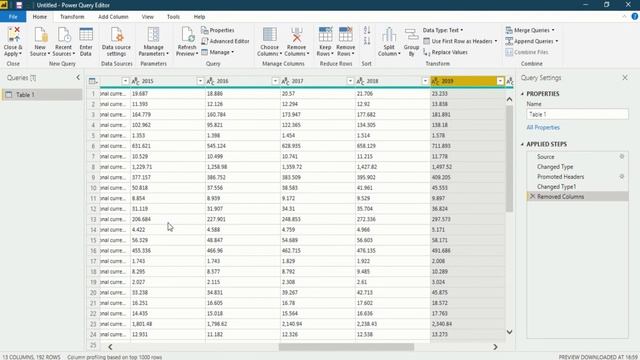This screenshot has height=360, width=640.
Task: Delete the Removed Columns step
Action: point(532,196)
